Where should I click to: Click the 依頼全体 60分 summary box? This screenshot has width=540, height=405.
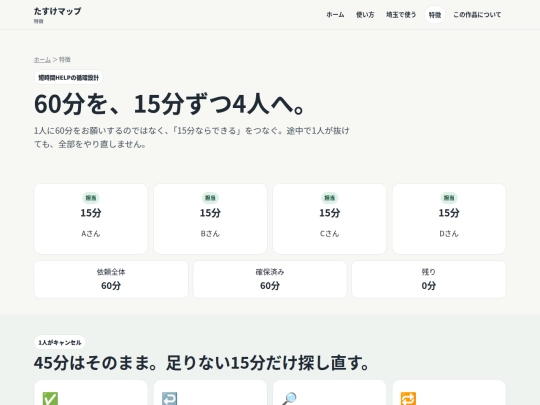click(x=111, y=279)
